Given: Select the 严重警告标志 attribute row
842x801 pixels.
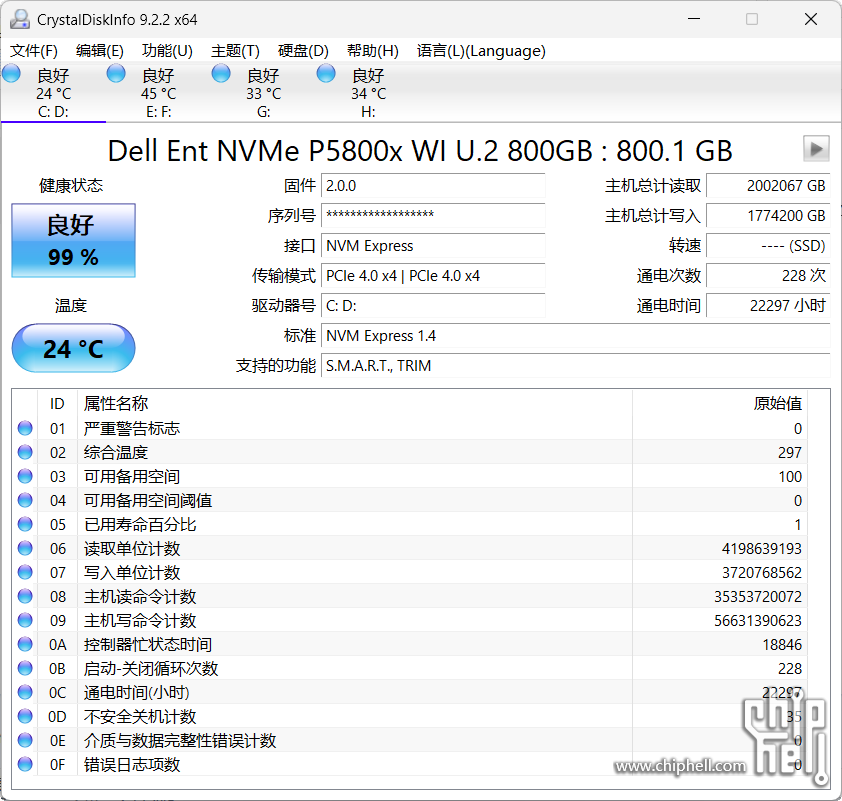Looking at the screenshot, I should 410,428.
